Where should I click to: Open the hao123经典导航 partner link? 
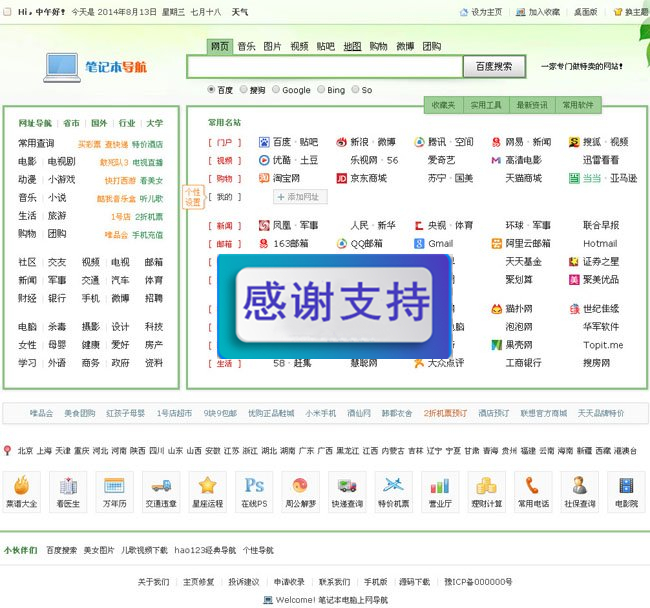tap(205, 550)
